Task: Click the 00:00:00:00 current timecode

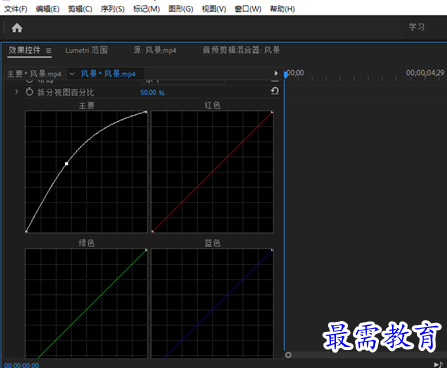Action: click(22, 365)
